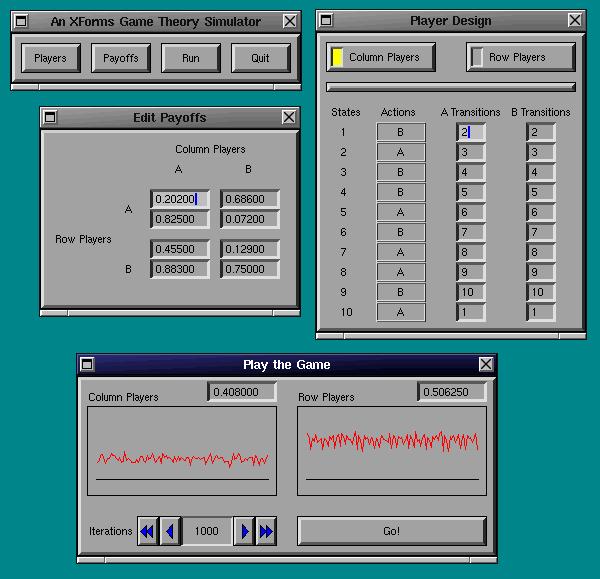The image size is (600, 579).
Task: Toggle the action button for state 10
Action: tap(401, 312)
